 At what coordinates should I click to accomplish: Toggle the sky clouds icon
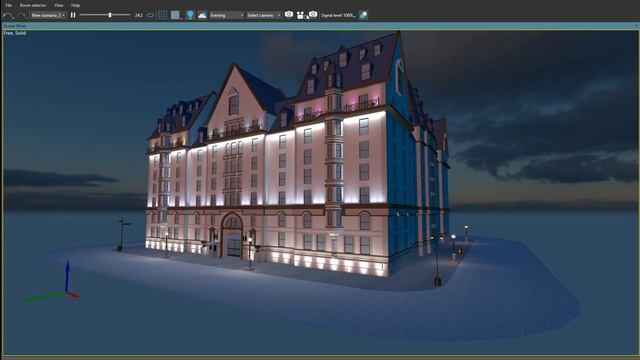click(202, 15)
